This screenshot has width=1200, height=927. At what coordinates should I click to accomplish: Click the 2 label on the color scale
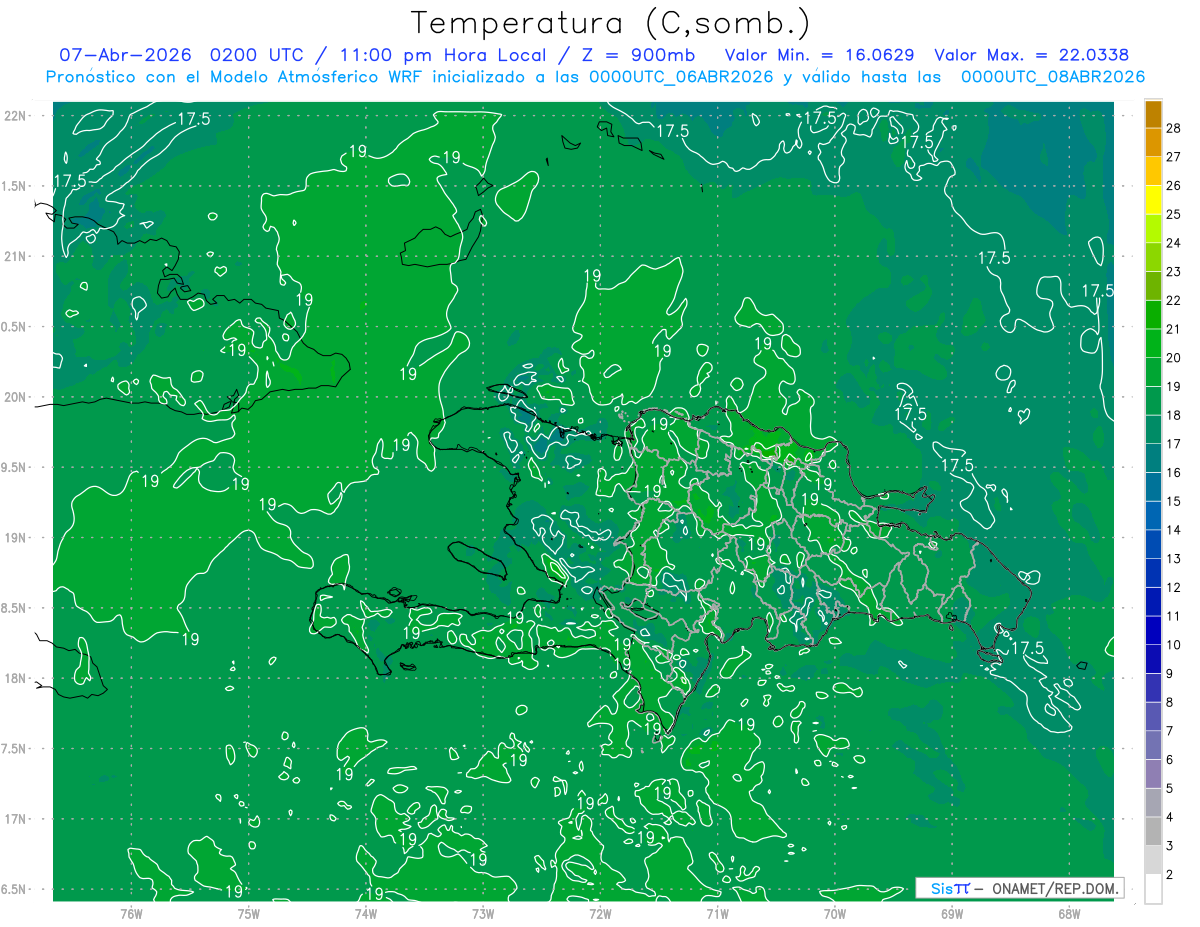pyautogui.click(x=1171, y=875)
